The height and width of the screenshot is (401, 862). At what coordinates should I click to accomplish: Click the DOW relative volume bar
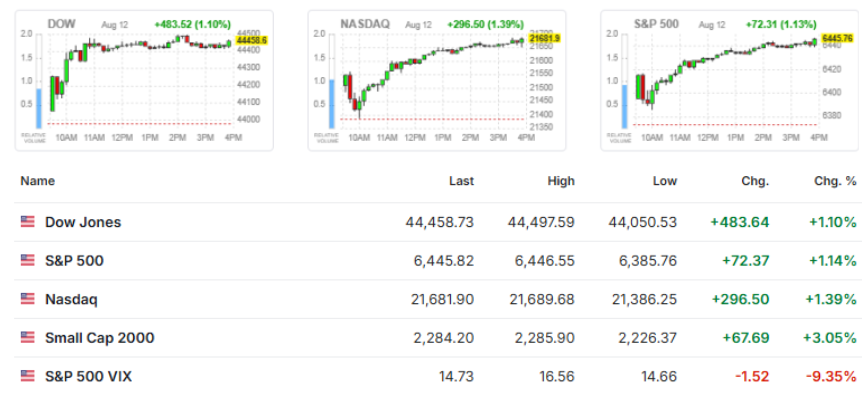pos(39,108)
